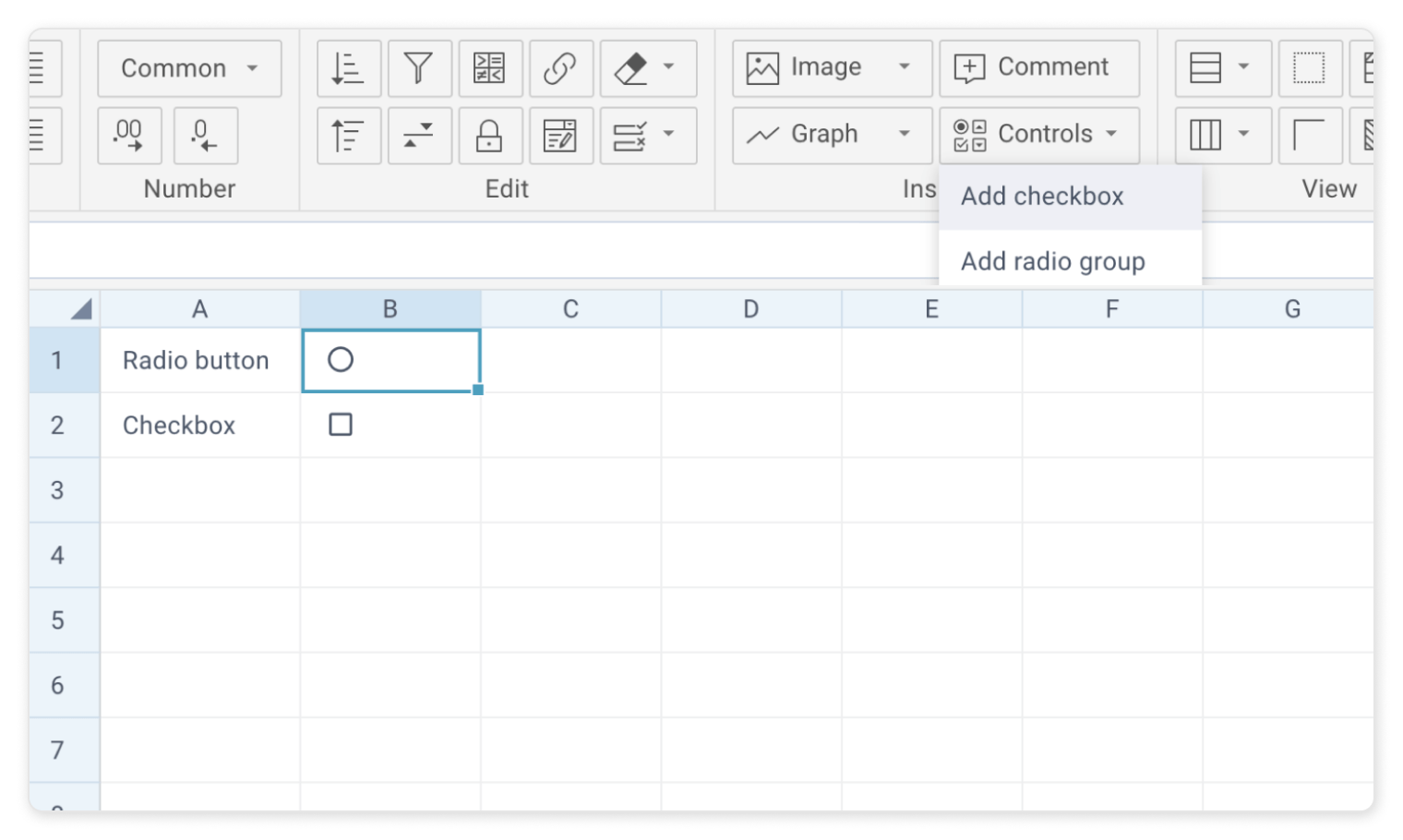Select row 3 header

tap(65, 490)
